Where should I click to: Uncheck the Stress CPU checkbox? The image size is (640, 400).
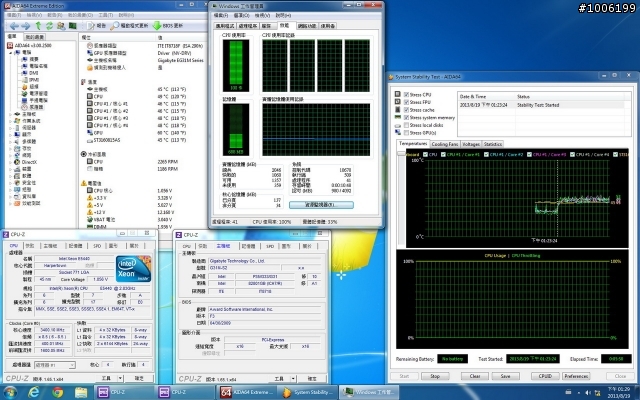407,95
